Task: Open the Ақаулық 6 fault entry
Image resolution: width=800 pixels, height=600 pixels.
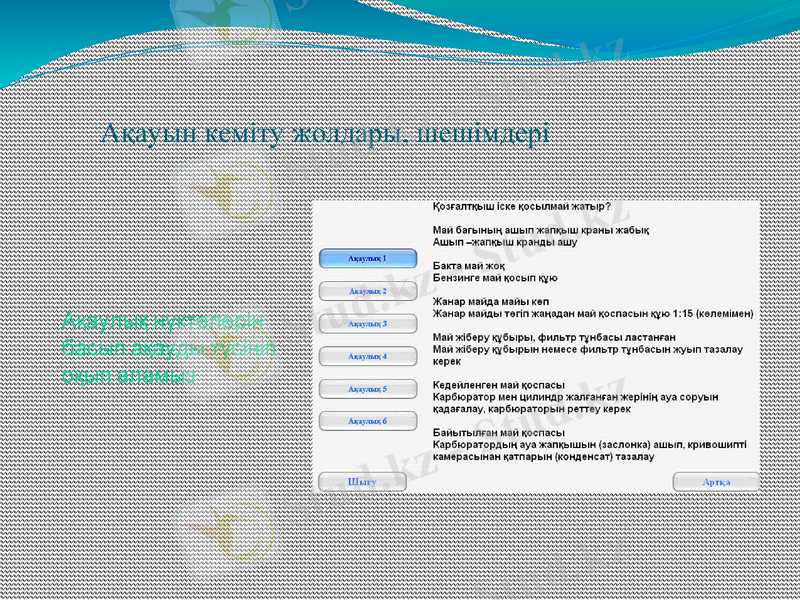Action: [368, 421]
